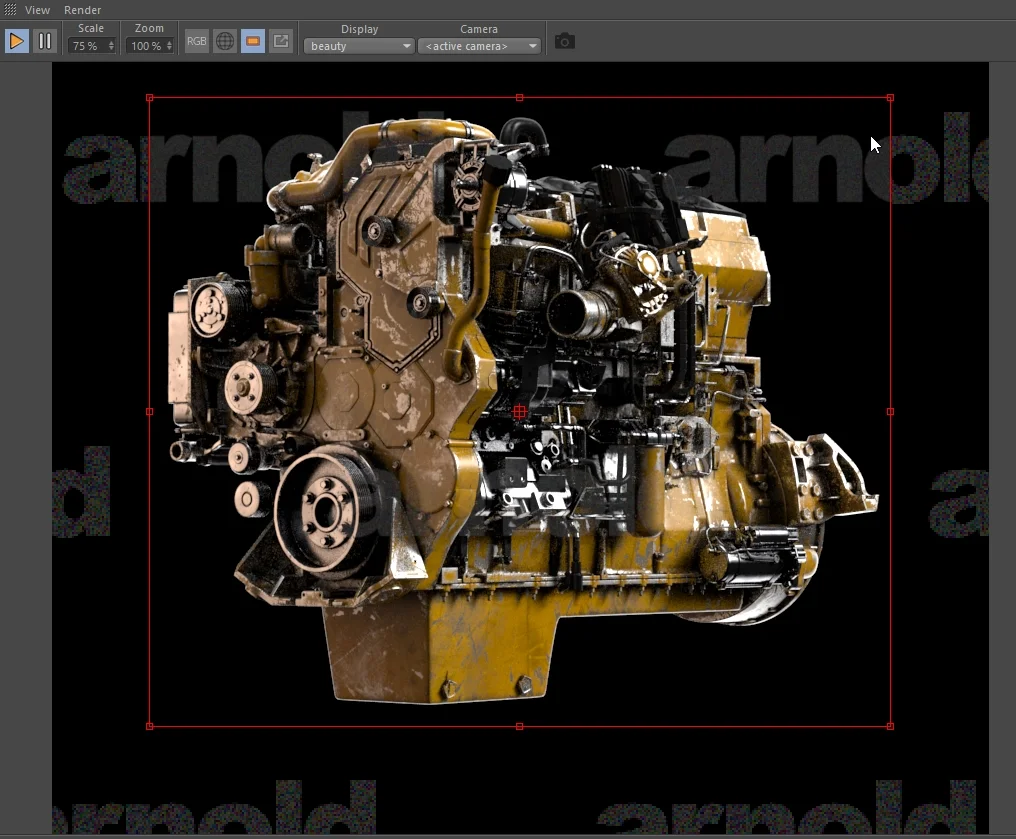Click the export to external window icon
This screenshot has height=839, width=1016.
pyautogui.click(x=281, y=41)
